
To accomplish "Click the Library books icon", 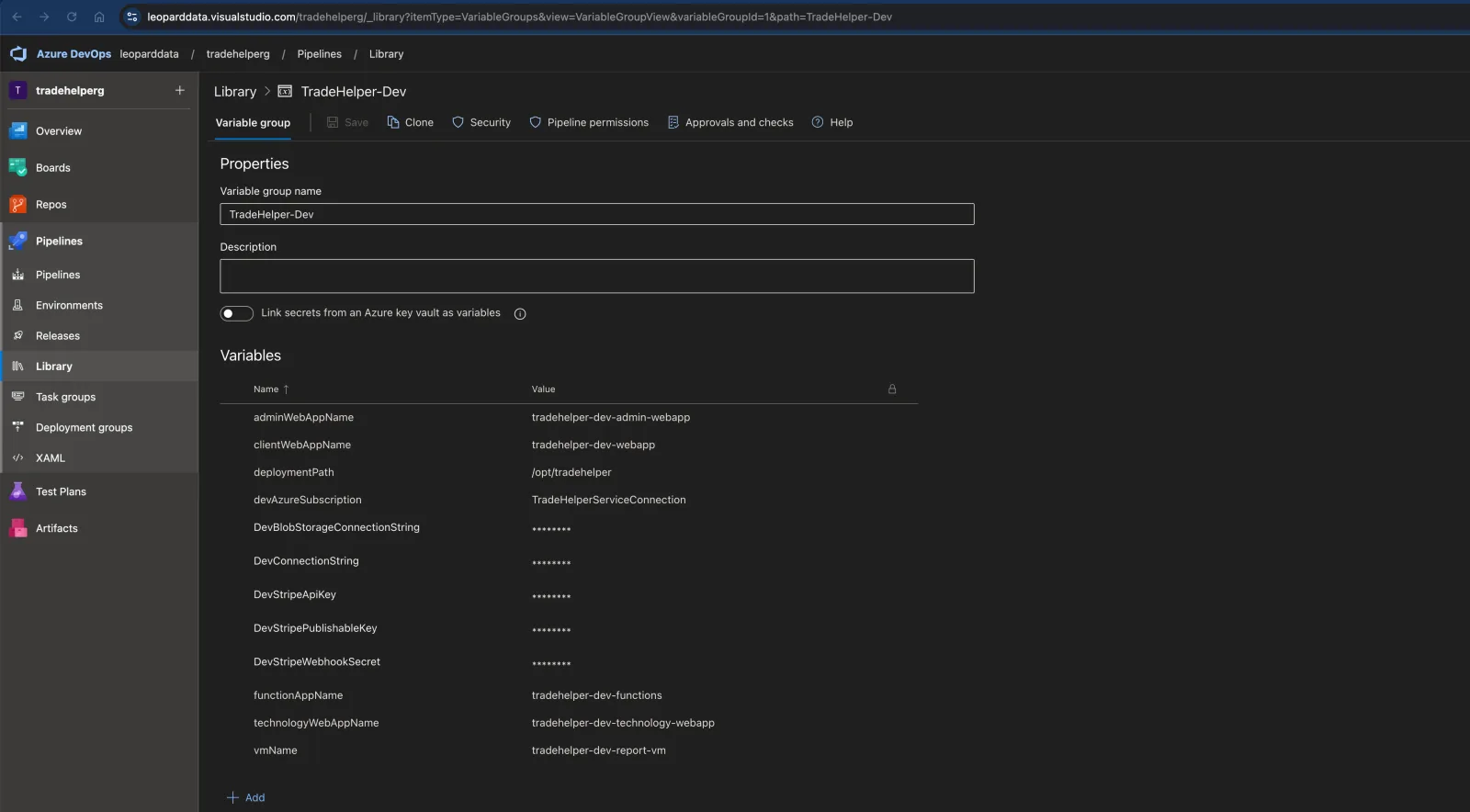I will pos(17,366).
